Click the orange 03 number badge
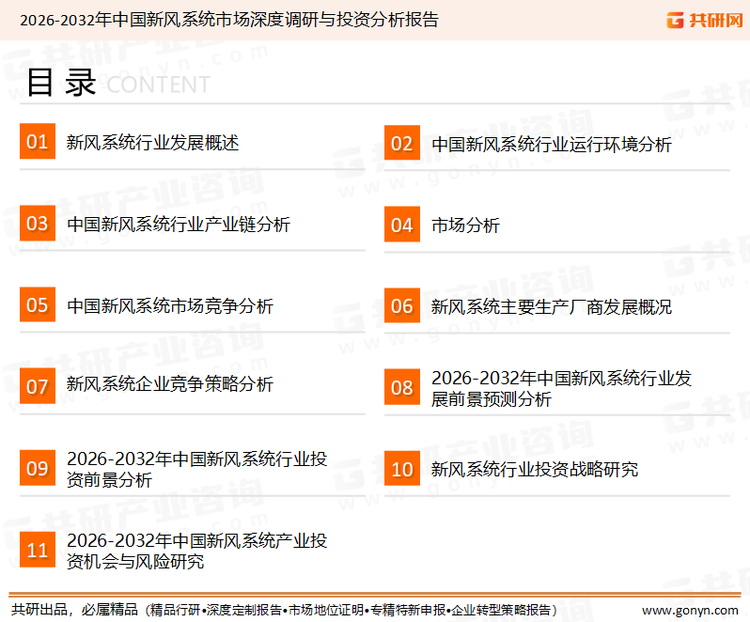Viewport: 750px width, 622px height. 37,223
